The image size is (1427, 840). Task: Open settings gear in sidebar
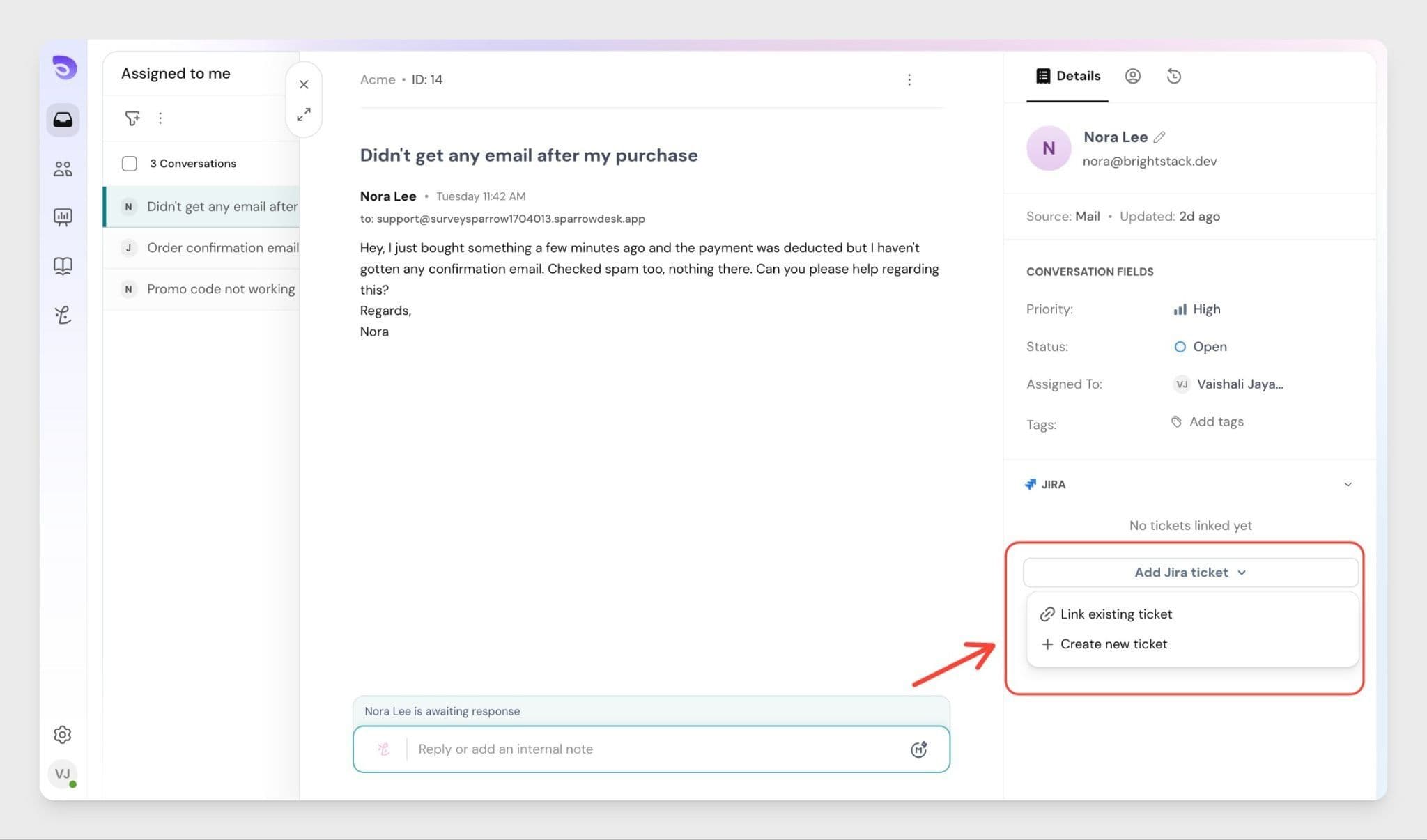[63, 735]
